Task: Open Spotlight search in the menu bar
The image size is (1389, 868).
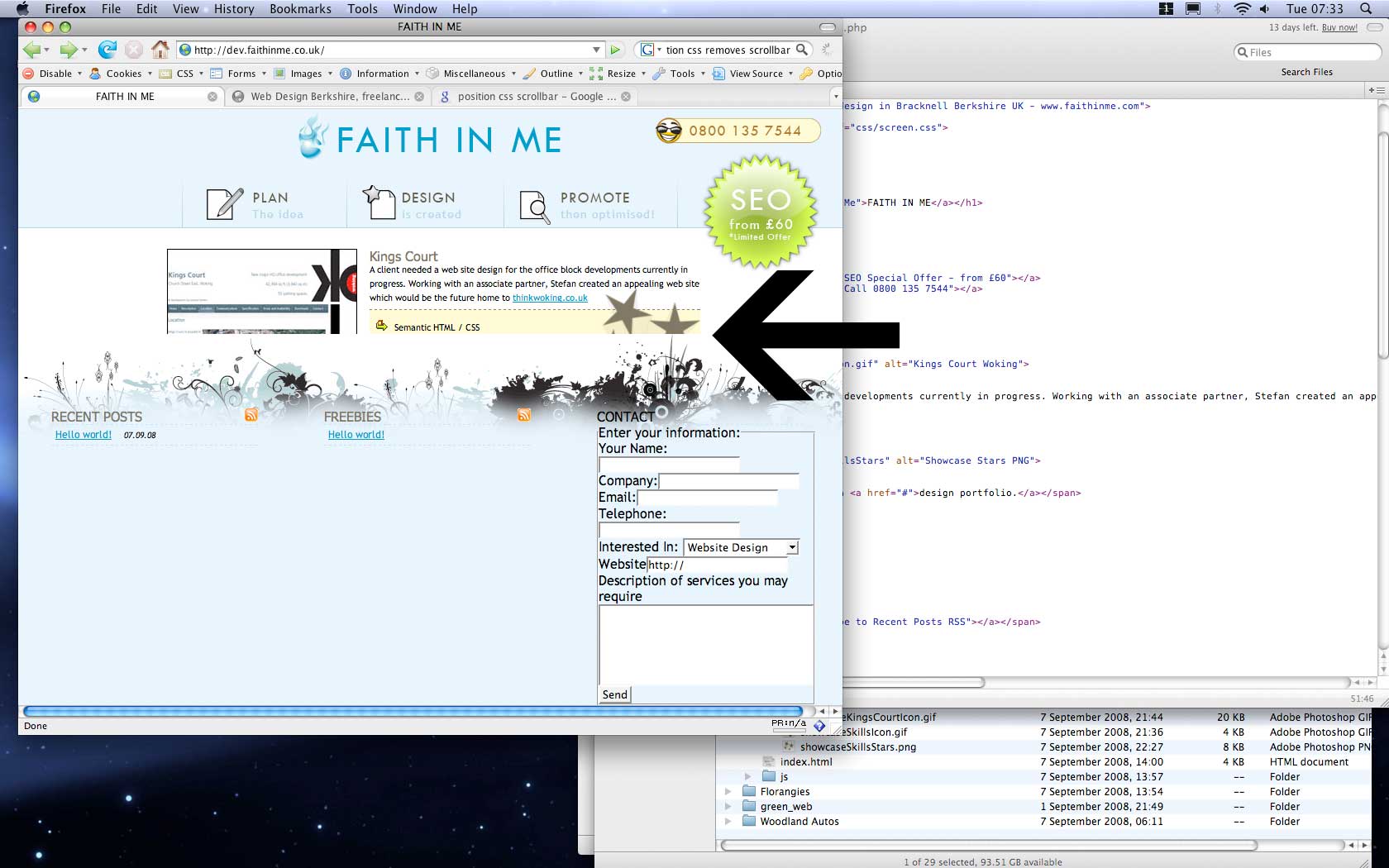Action: pyautogui.click(x=1366, y=9)
